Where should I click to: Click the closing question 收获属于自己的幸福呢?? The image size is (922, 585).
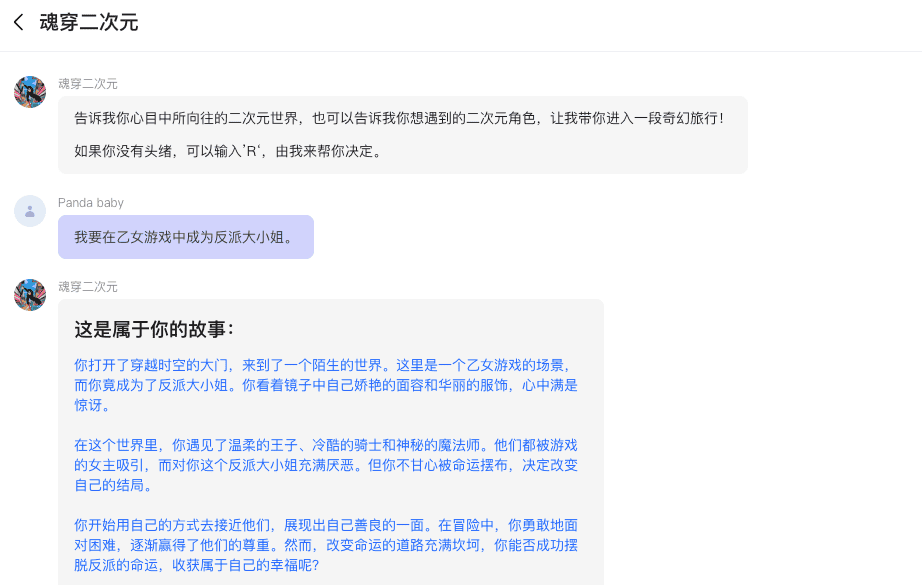click(x=196, y=565)
